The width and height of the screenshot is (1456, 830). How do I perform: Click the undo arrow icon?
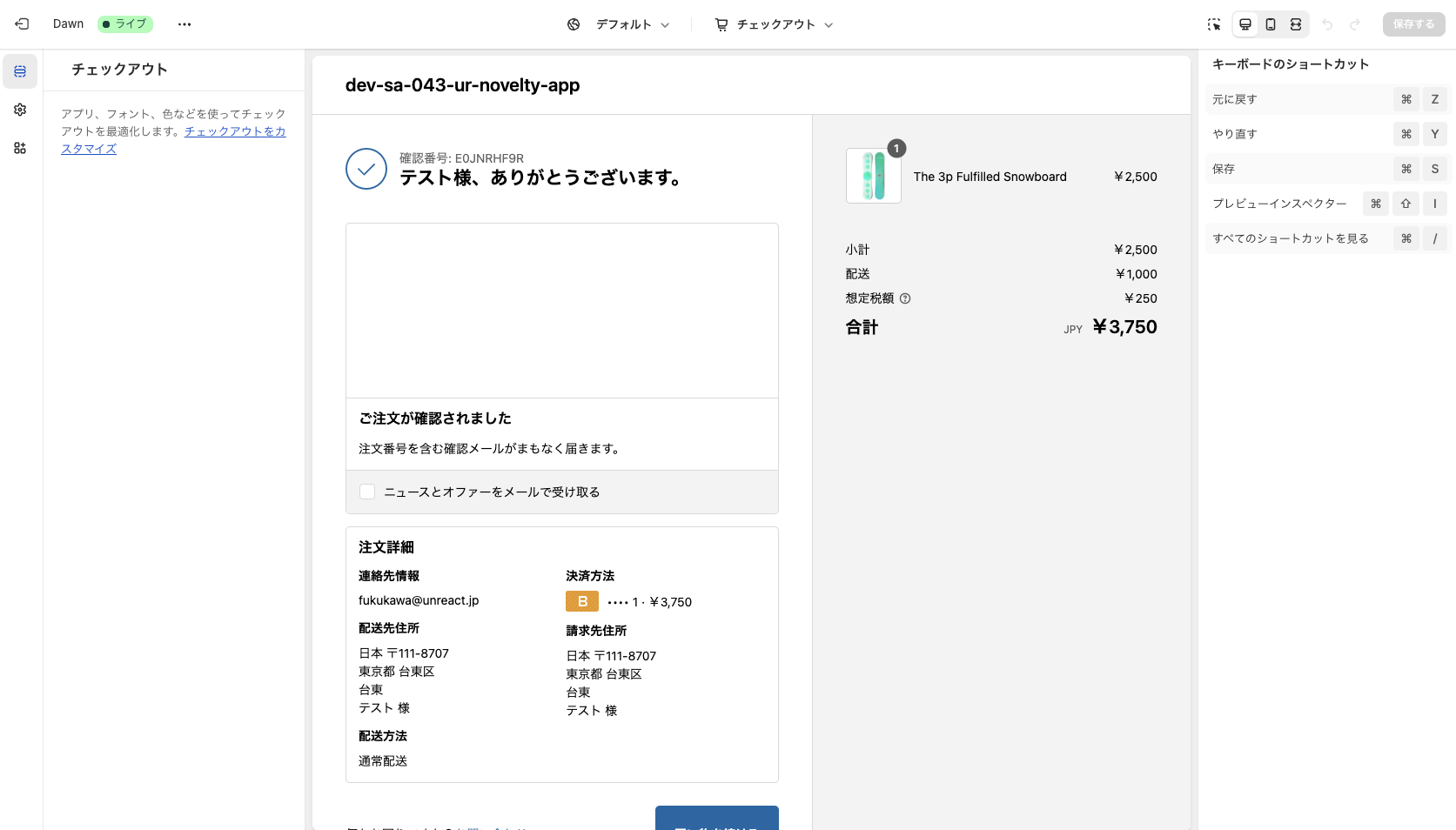[x=1327, y=24]
